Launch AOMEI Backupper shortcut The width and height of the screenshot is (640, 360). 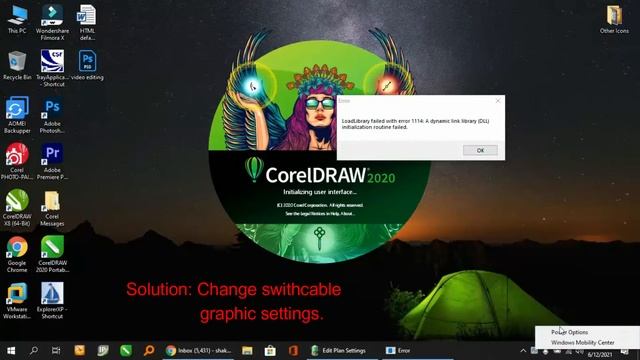click(x=17, y=115)
